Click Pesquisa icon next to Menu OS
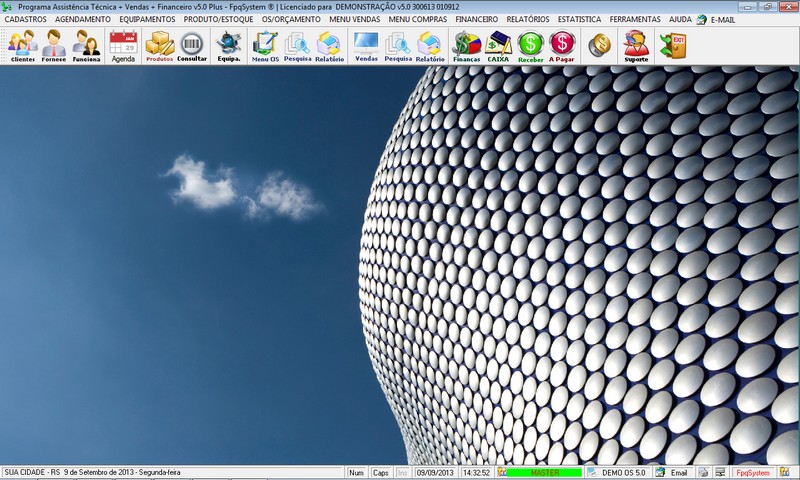 pos(297,46)
